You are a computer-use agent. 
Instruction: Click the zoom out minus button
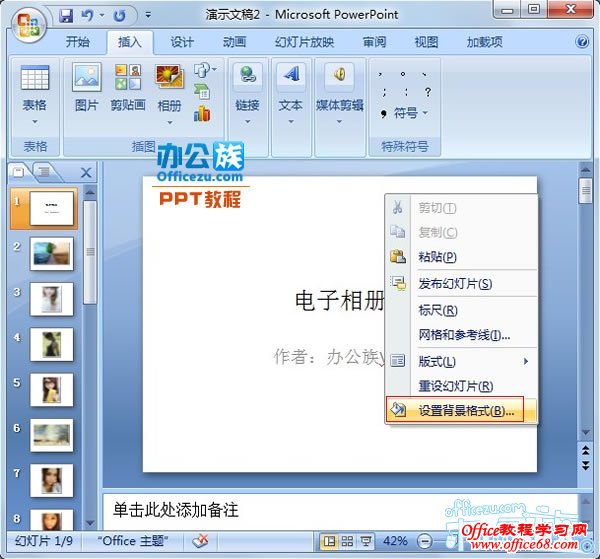(425, 541)
